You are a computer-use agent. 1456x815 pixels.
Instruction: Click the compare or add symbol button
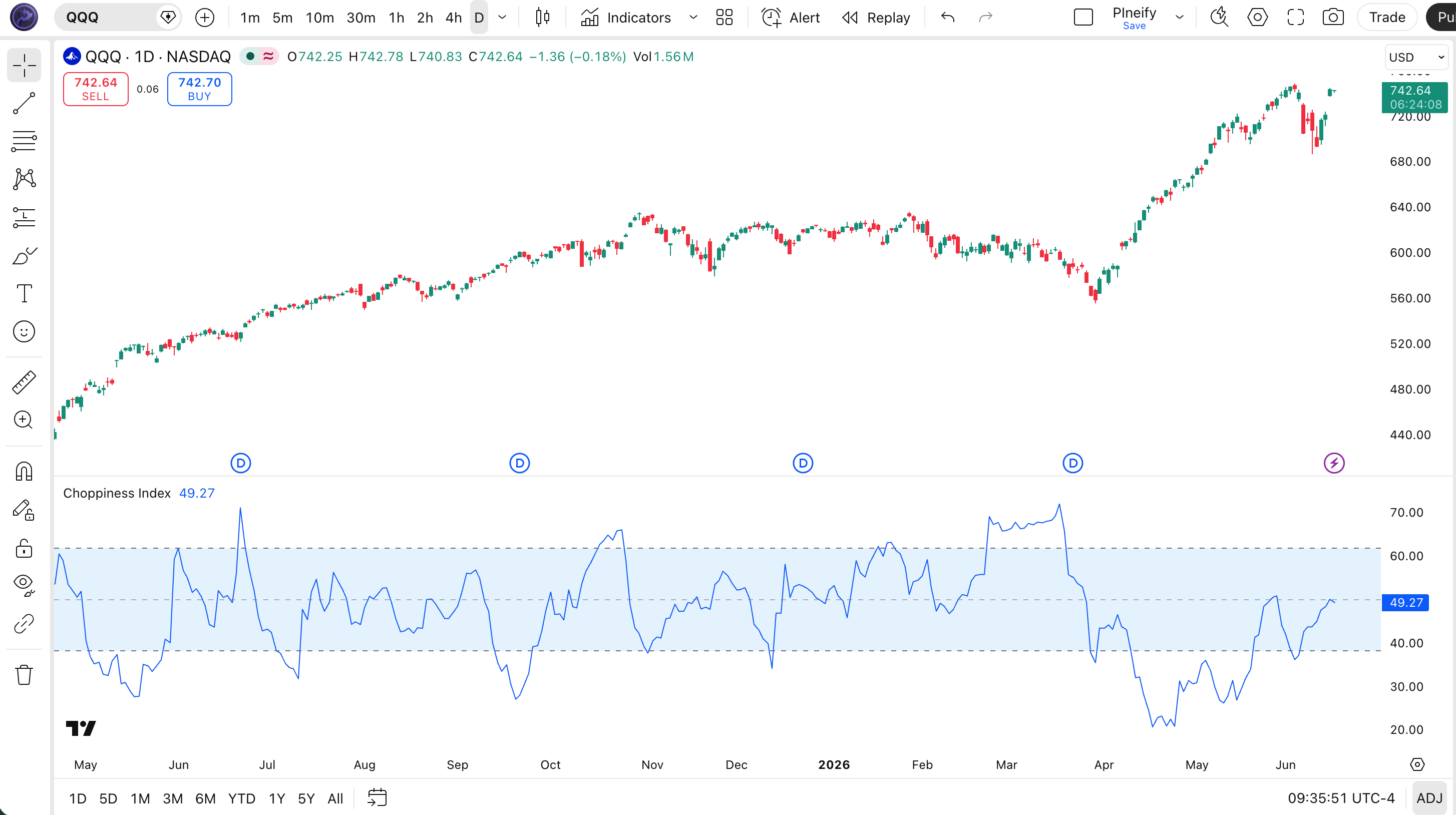tap(205, 18)
